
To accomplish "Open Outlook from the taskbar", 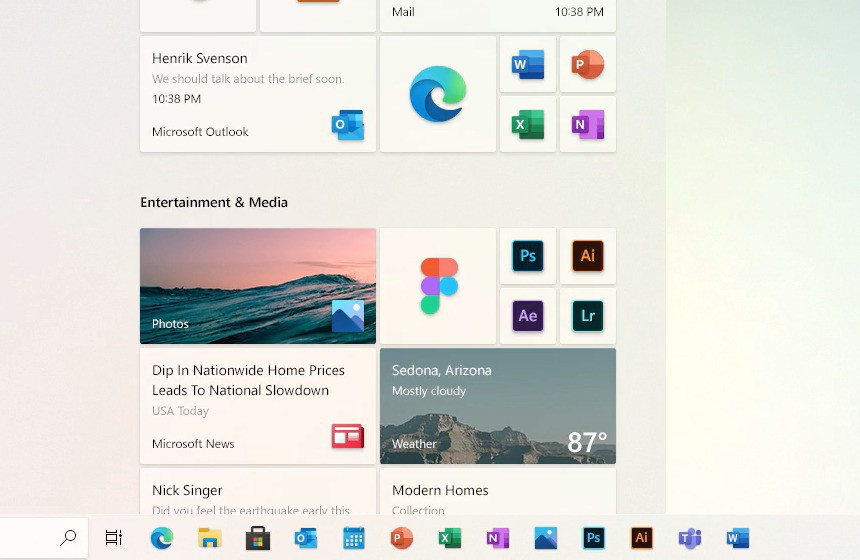I will (305, 538).
